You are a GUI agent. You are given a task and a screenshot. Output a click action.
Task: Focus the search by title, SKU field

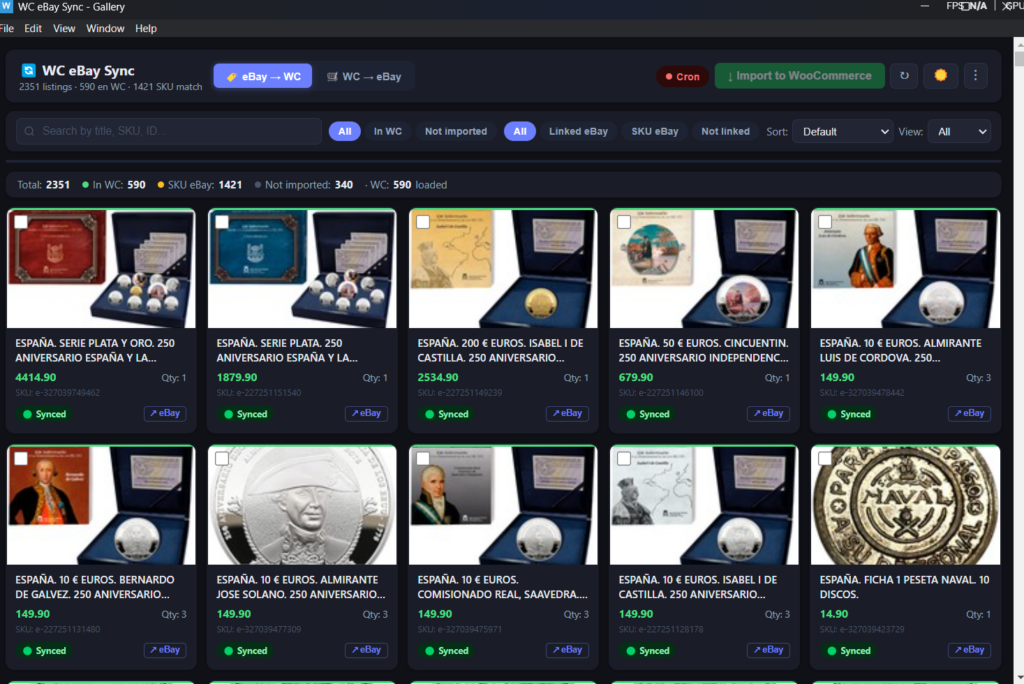click(x=170, y=131)
